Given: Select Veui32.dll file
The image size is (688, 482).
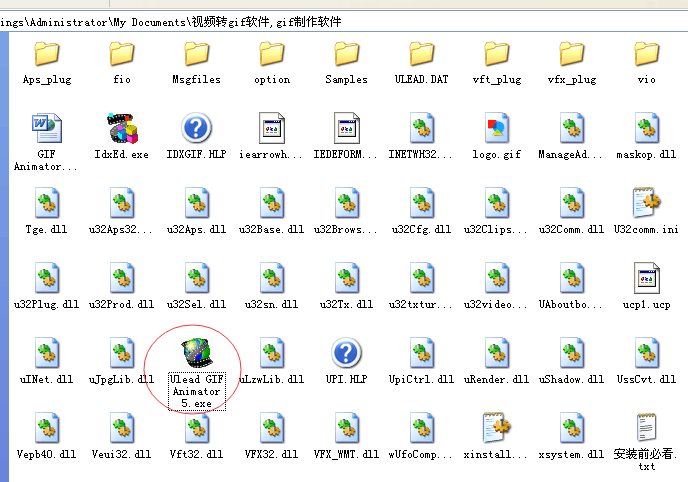Looking at the screenshot, I should [122, 428].
